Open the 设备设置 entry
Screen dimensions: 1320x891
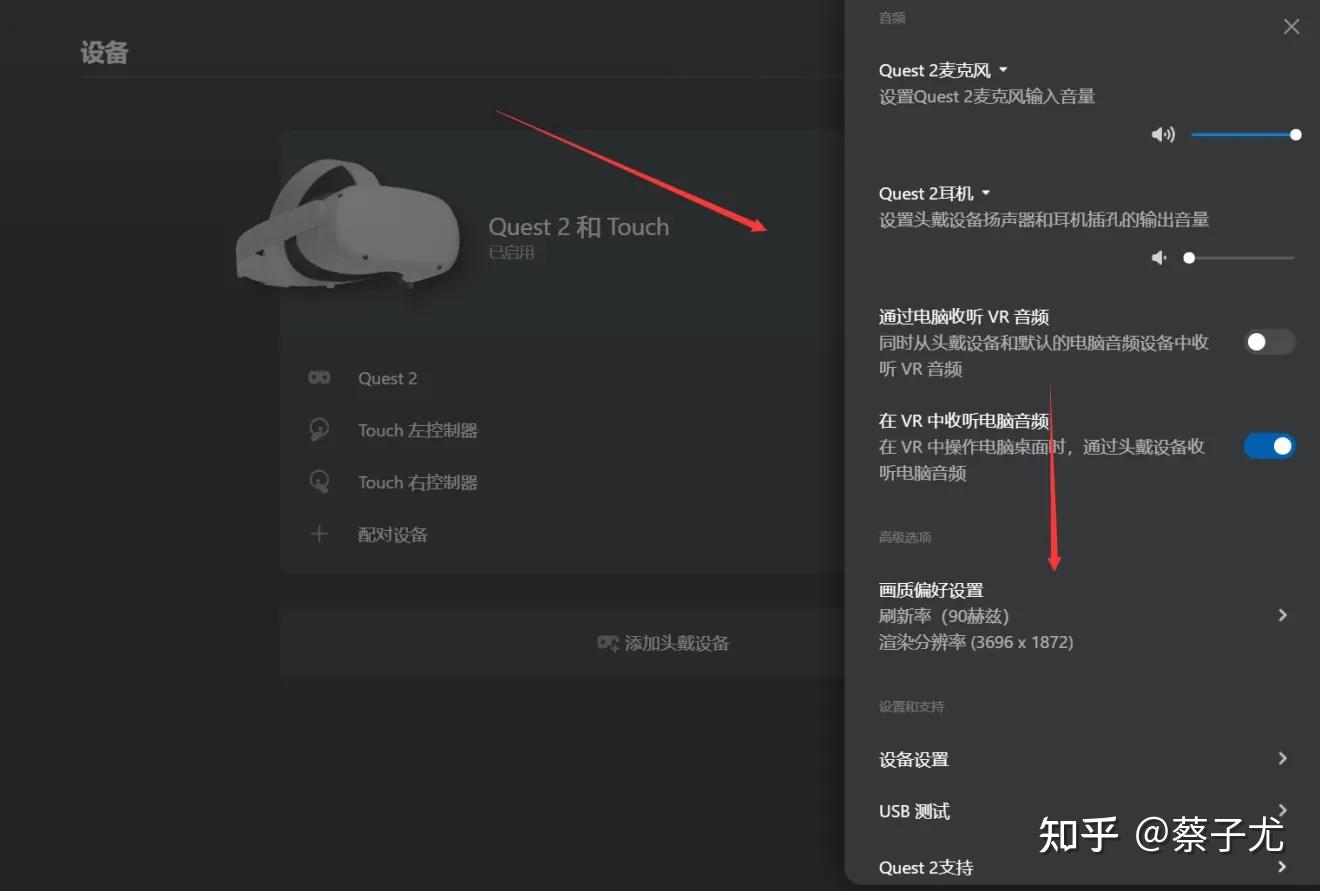(x=1083, y=759)
